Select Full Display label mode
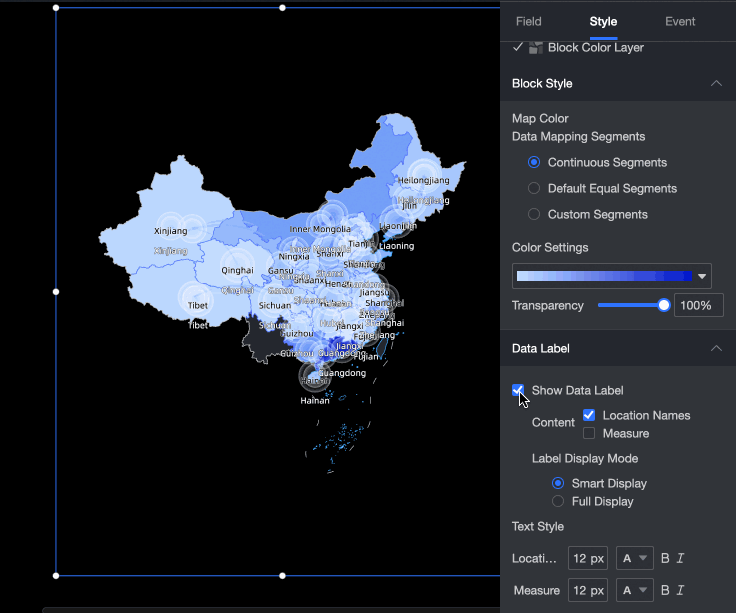736x613 pixels. [558, 501]
